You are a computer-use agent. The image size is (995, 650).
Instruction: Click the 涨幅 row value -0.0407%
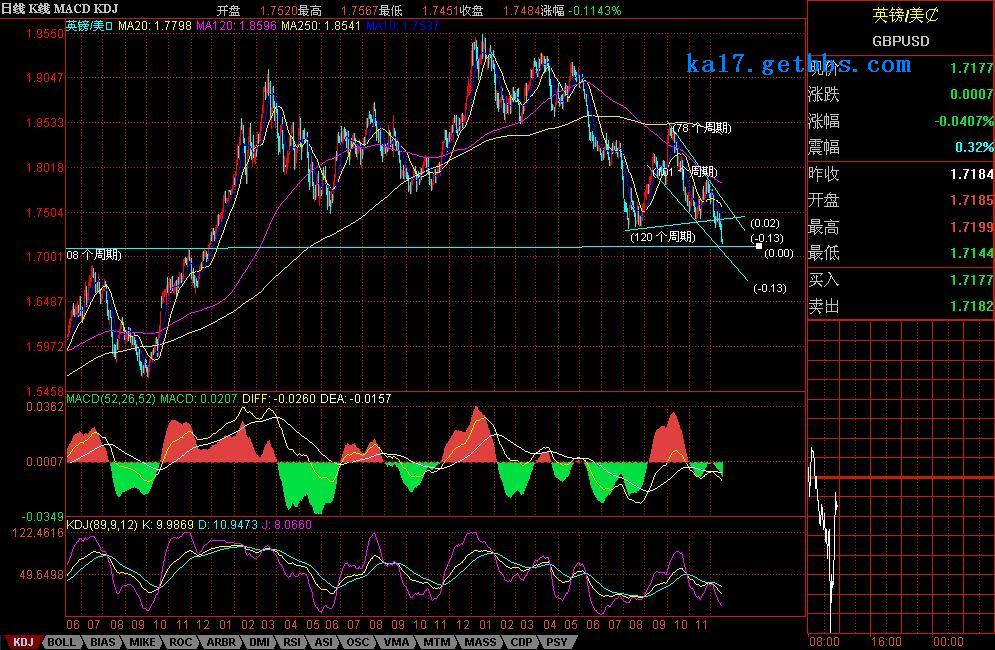[963, 121]
